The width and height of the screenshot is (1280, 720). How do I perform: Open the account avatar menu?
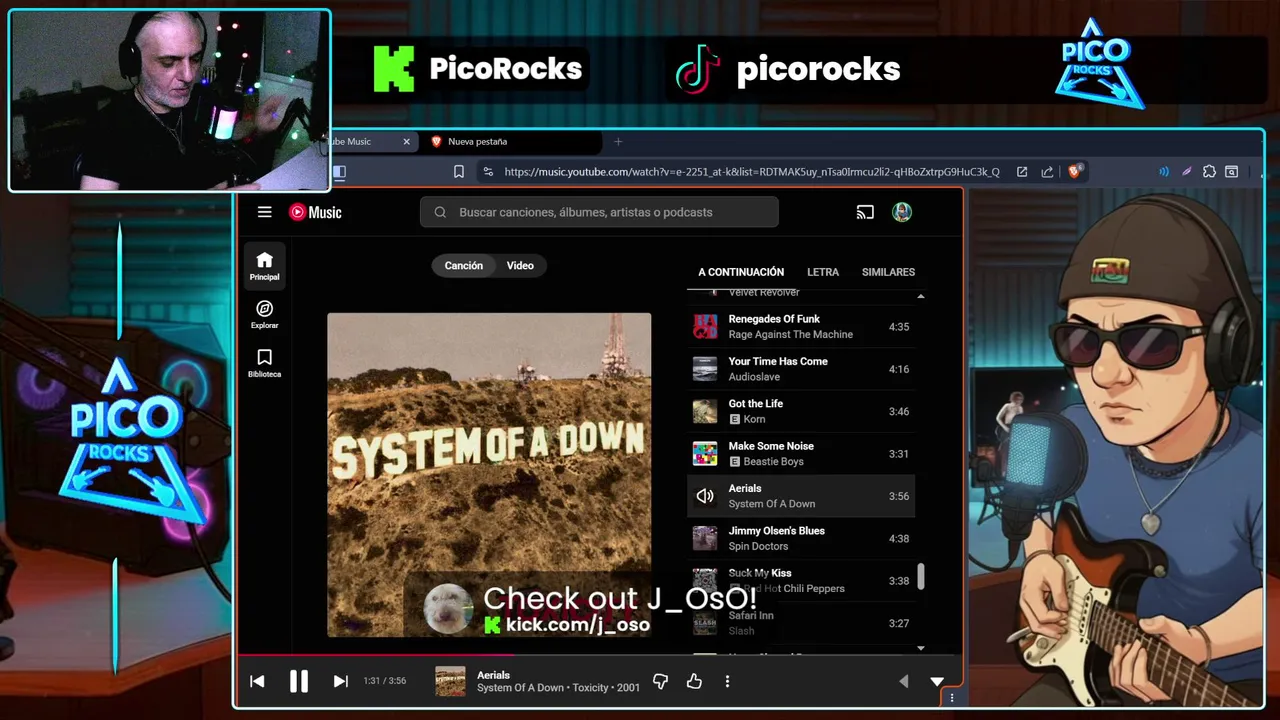point(902,212)
